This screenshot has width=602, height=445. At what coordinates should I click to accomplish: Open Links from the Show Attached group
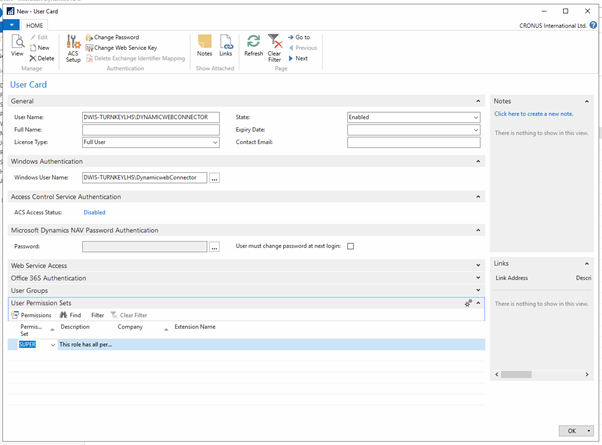pos(226,46)
